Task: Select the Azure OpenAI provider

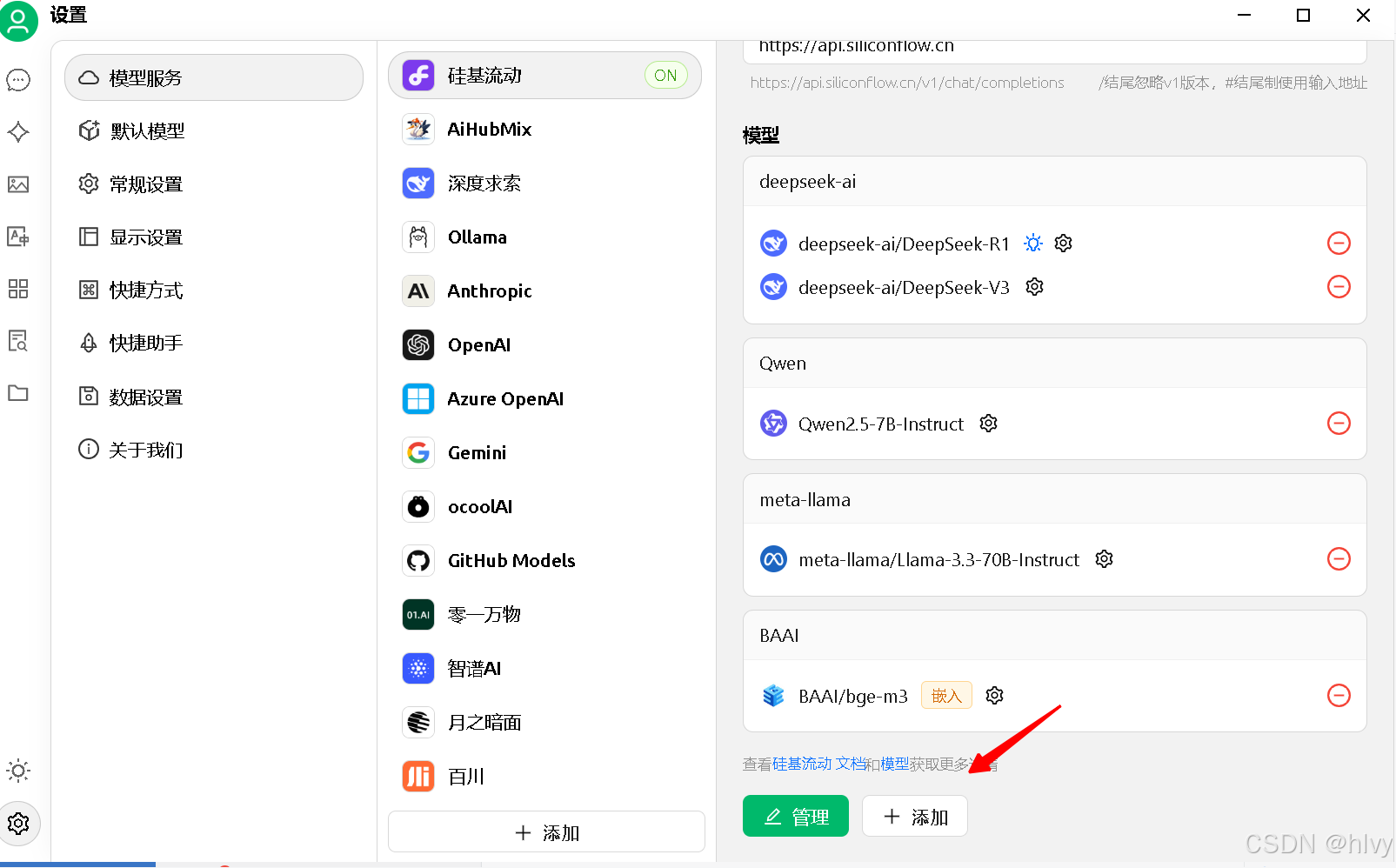Action: click(544, 399)
